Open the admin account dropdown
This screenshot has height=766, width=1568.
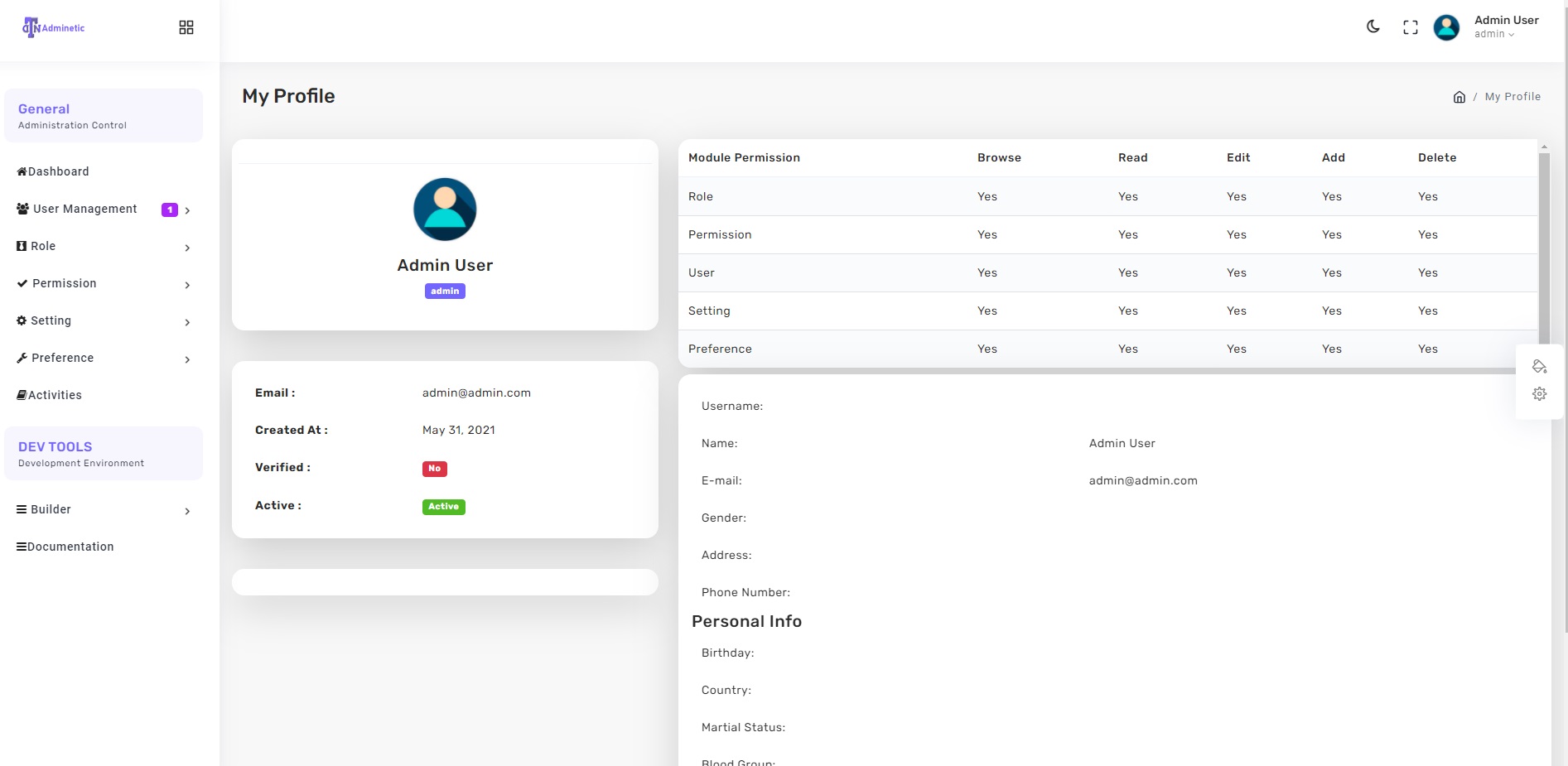pyautogui.click(x=1496, y=33)
